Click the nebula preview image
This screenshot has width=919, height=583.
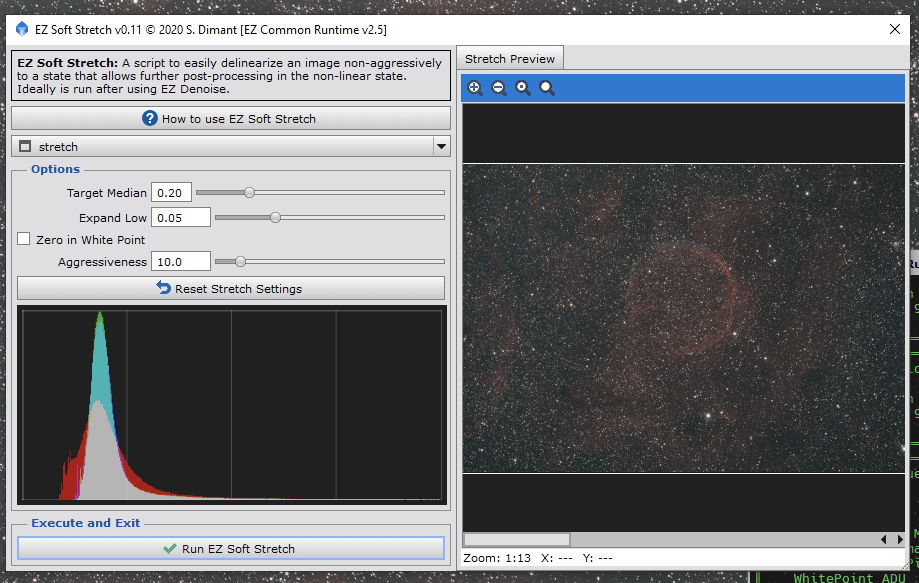[683, 318]
